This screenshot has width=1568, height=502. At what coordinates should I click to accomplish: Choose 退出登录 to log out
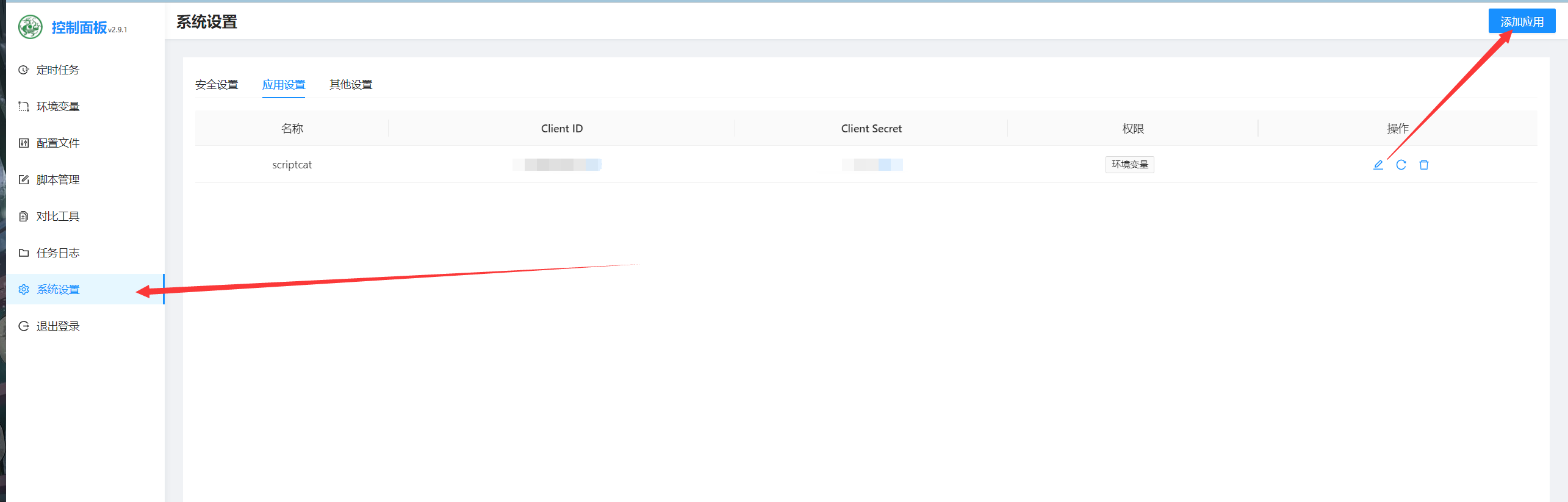pos(85,326)
